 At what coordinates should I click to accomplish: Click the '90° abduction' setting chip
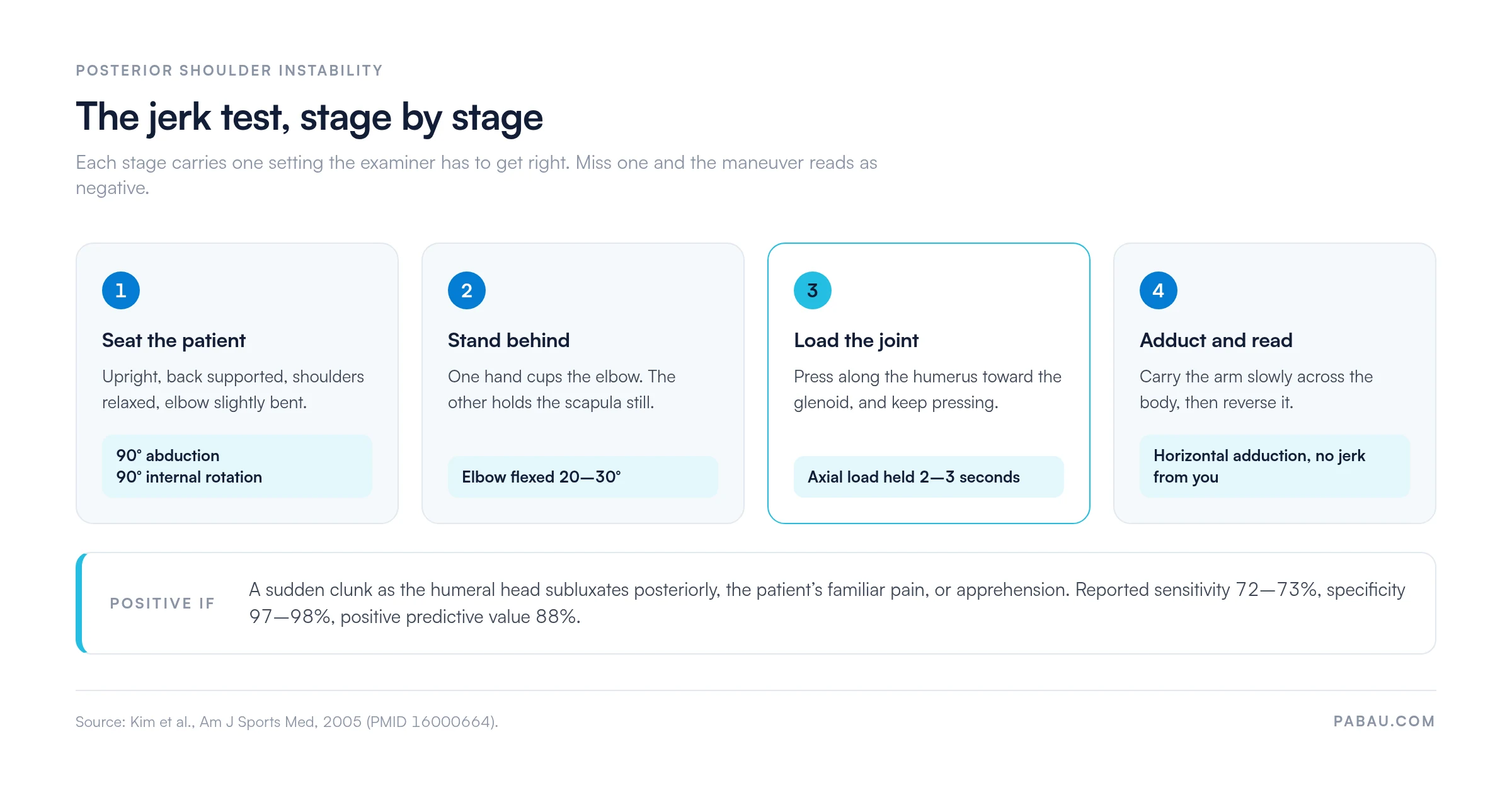[x=237, y=466]
